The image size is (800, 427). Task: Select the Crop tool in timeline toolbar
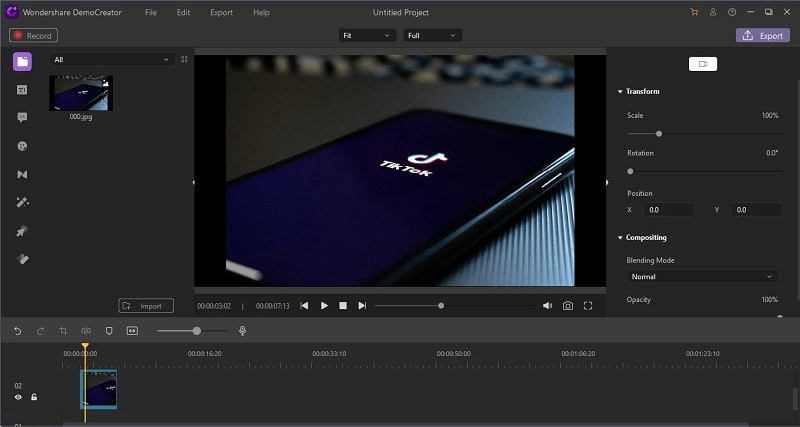tap(63, 331)
